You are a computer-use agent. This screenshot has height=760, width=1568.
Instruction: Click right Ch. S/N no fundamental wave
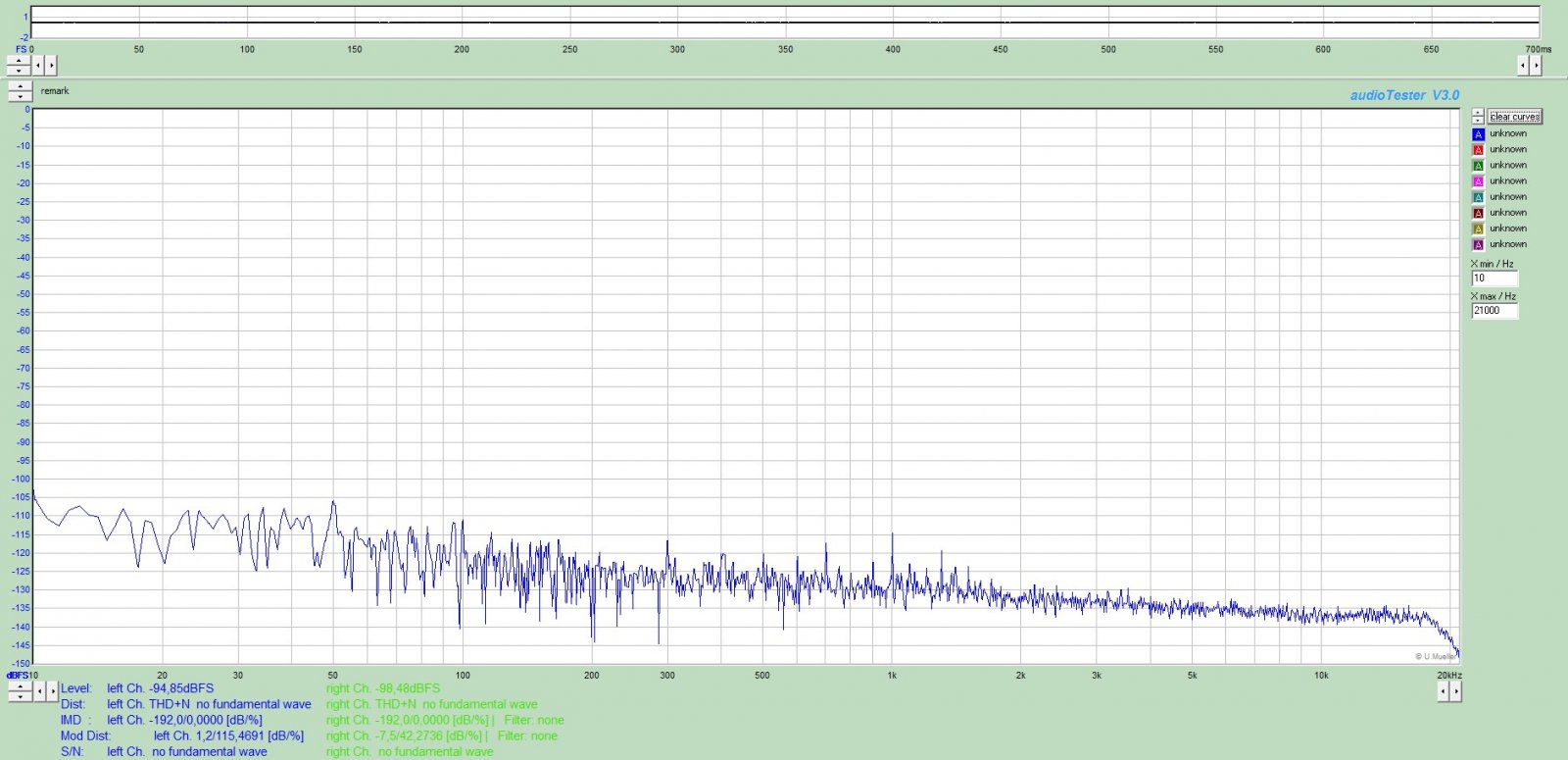coord(410,752)
